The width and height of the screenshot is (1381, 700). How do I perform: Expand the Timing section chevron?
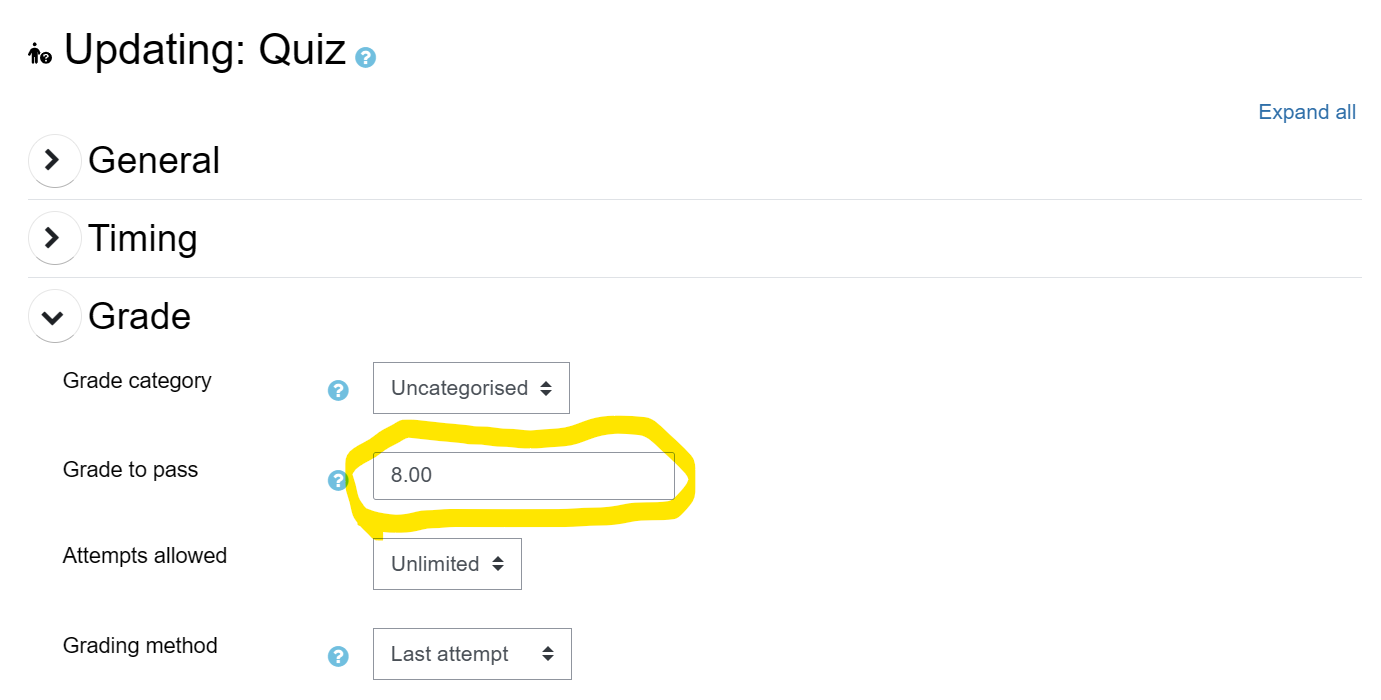click(54, 238)
